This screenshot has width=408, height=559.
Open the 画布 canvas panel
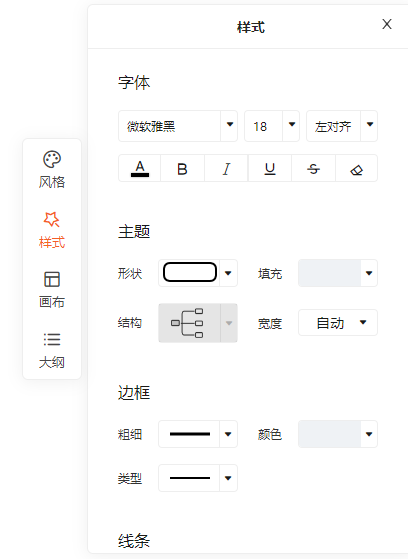click(52, 289)
